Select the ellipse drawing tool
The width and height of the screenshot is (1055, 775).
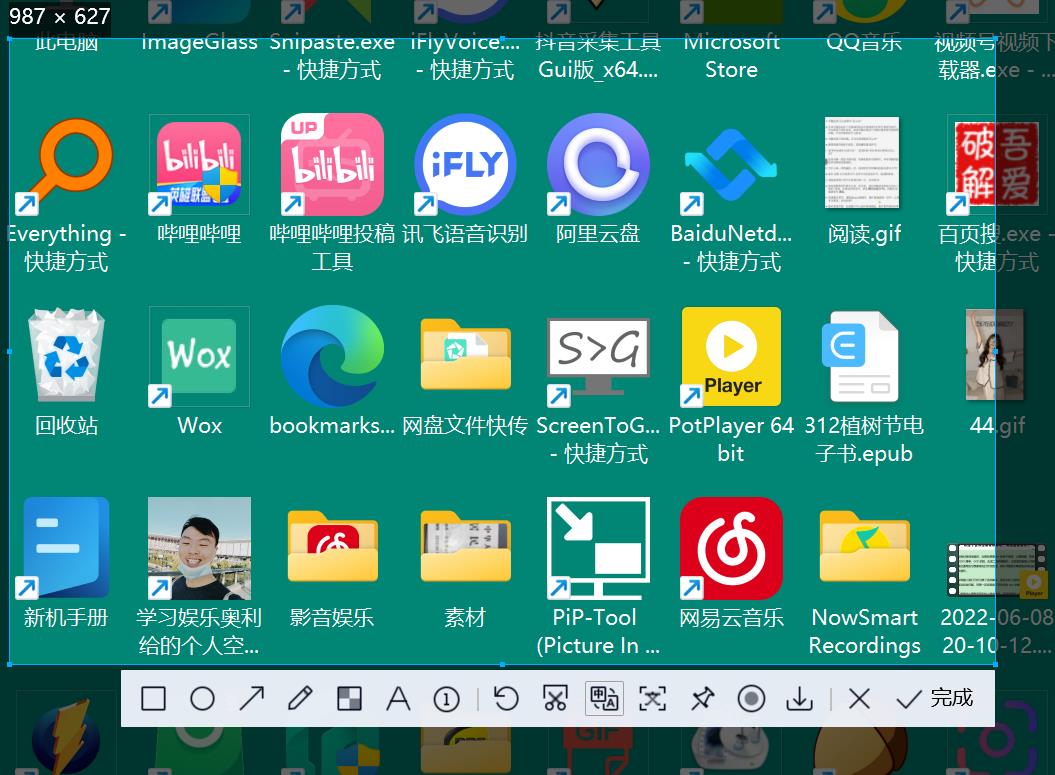click(202, 698)
